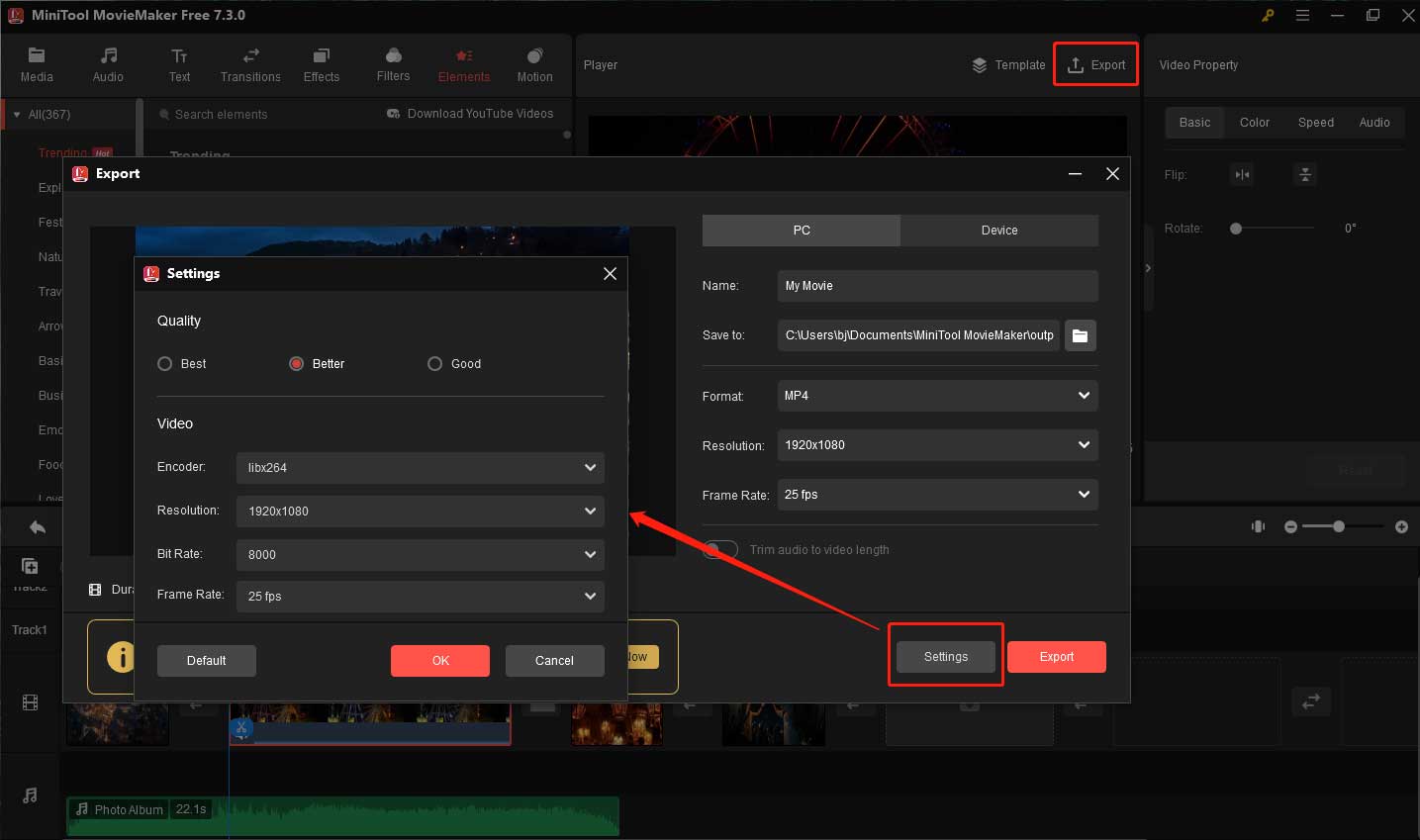
Task: Open the hamburger menu in title bar
Action: (1302, 15)
